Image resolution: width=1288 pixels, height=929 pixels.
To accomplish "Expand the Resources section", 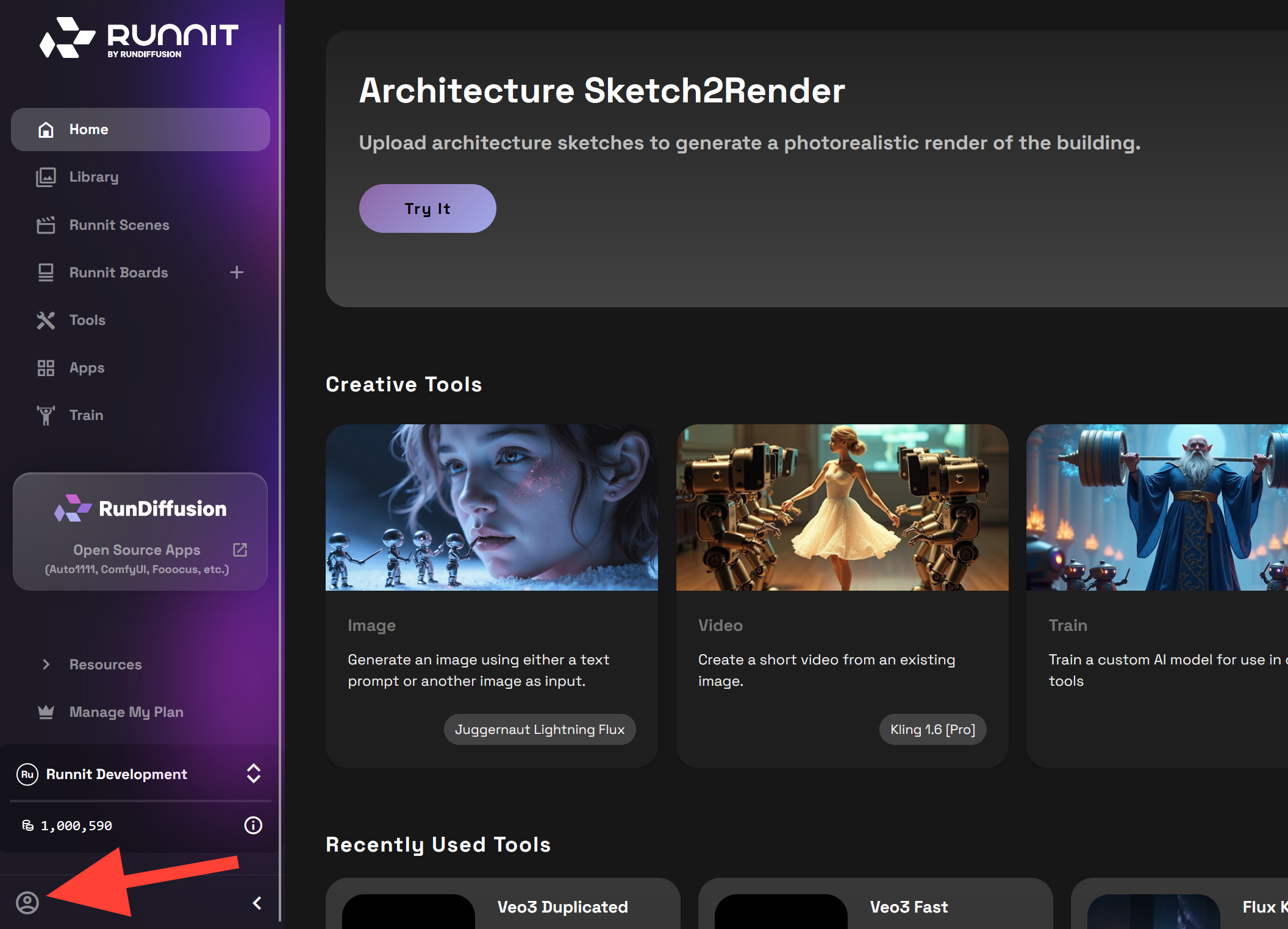I will [x=46, y=664].
